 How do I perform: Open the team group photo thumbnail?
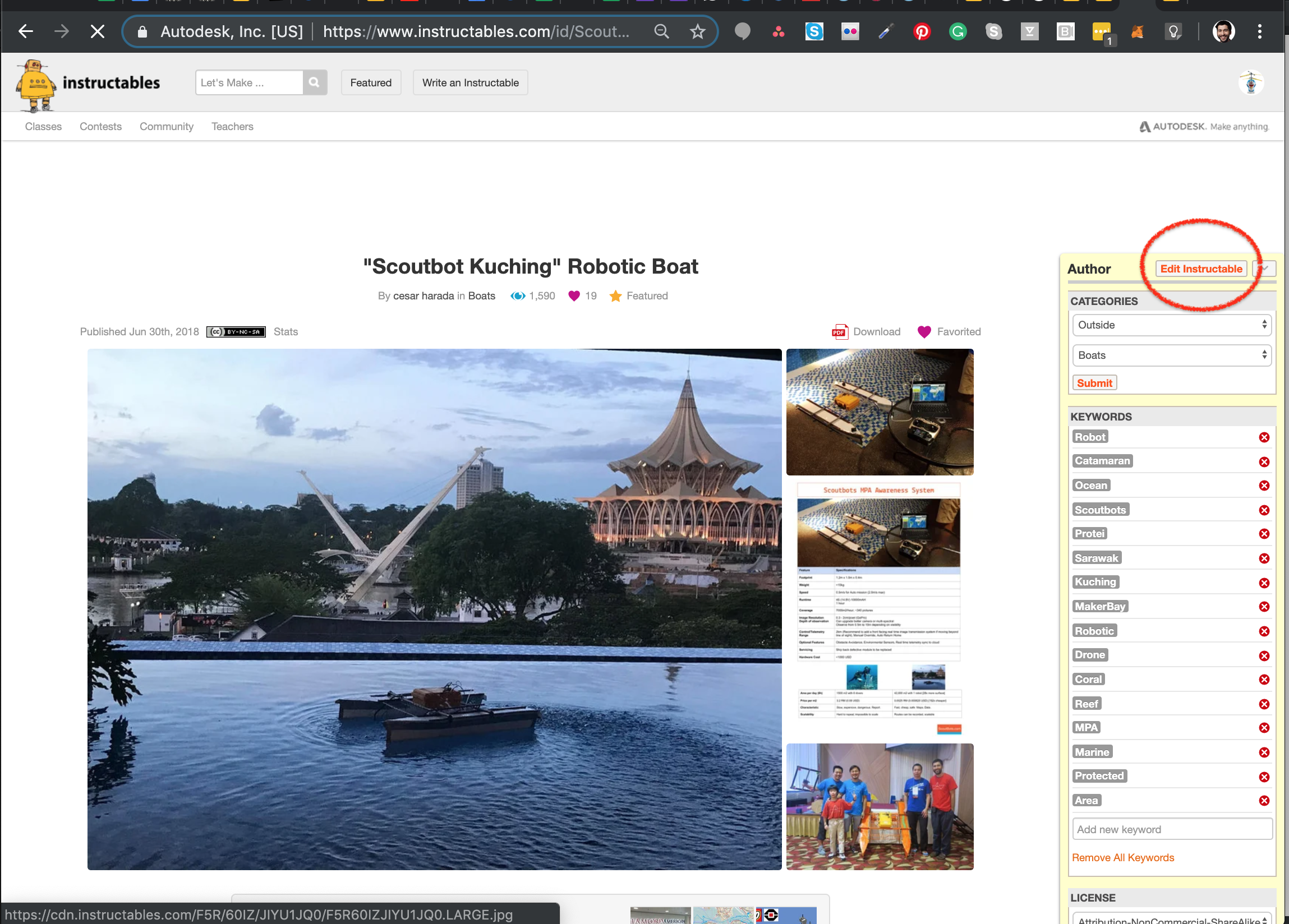click(x=879, y=806)
